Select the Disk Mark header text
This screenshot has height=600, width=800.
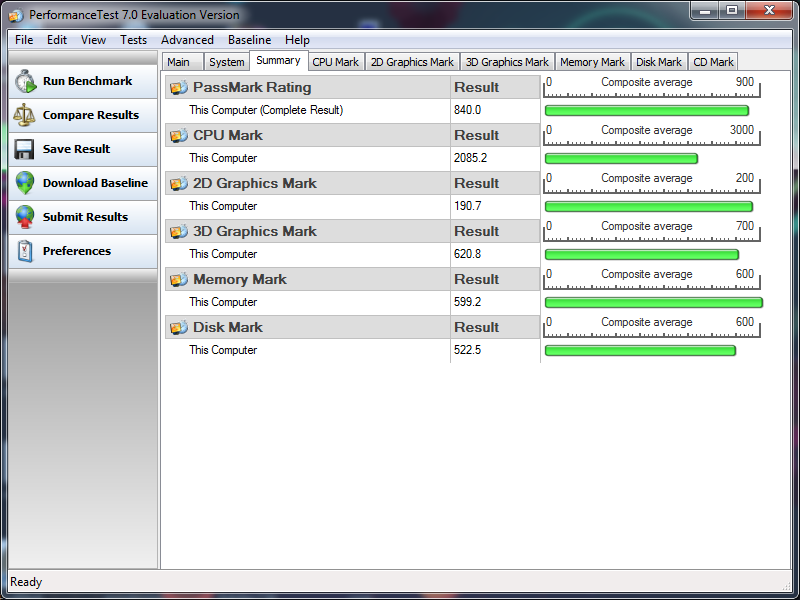coord(228,327)
